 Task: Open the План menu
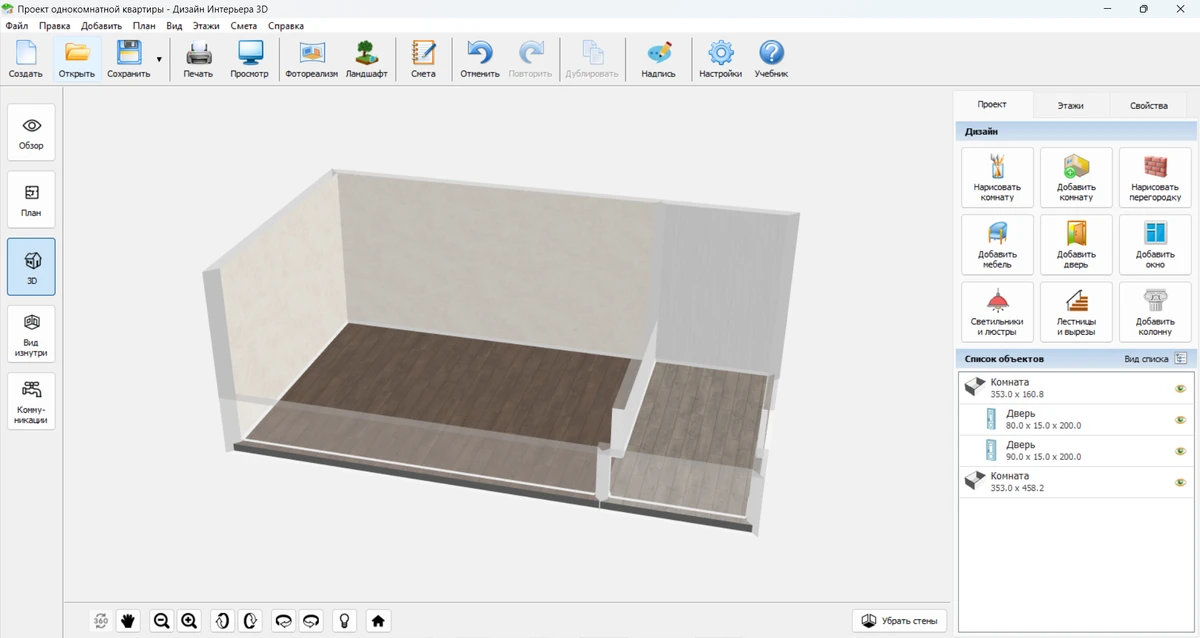point(144,26)
